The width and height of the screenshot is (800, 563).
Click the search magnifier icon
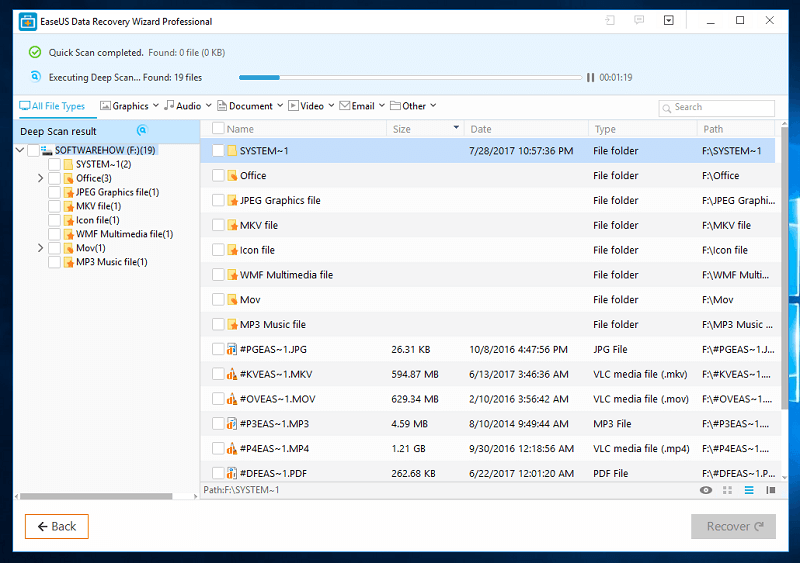(666, 108)
